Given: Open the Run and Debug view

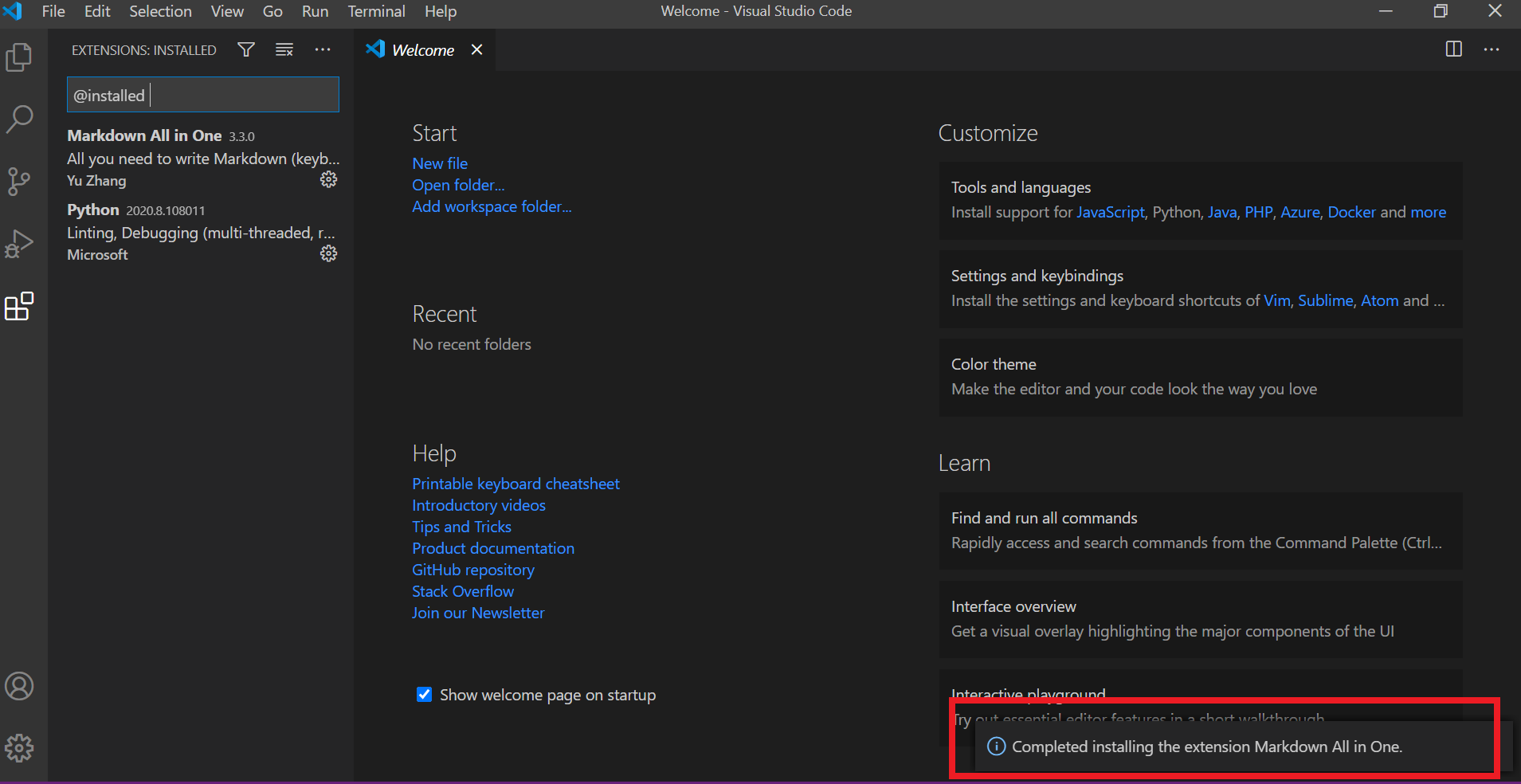Looking at the screenshot, I should (x=19, y=244).
